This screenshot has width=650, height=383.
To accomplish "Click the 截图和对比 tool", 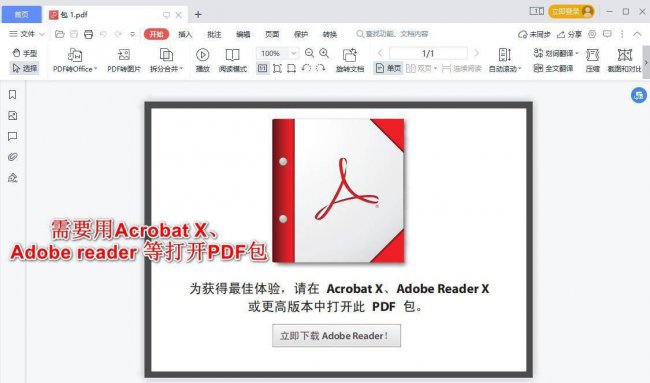I will [x=624, y=61].
